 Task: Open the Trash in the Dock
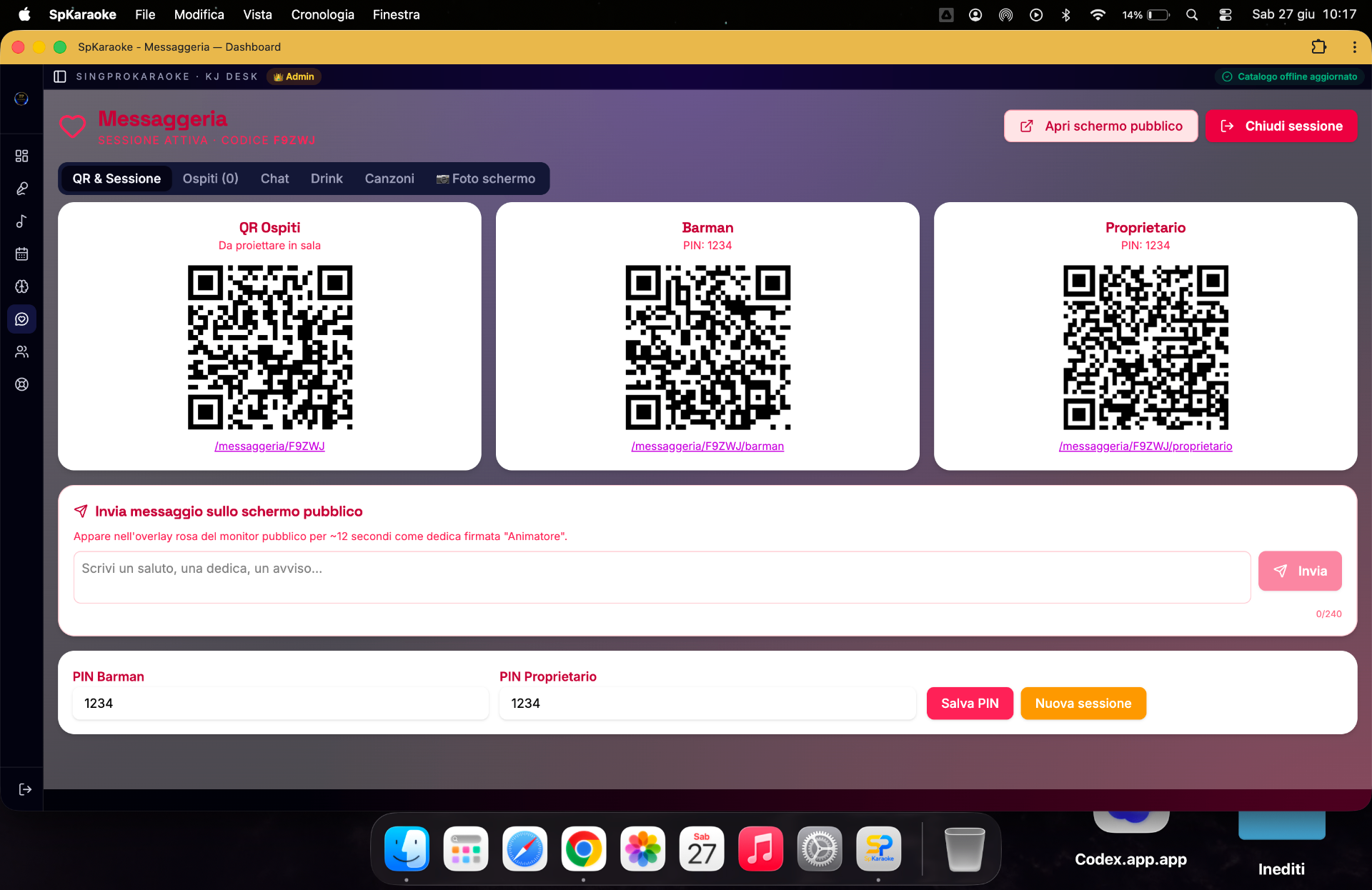coord(965,849)
